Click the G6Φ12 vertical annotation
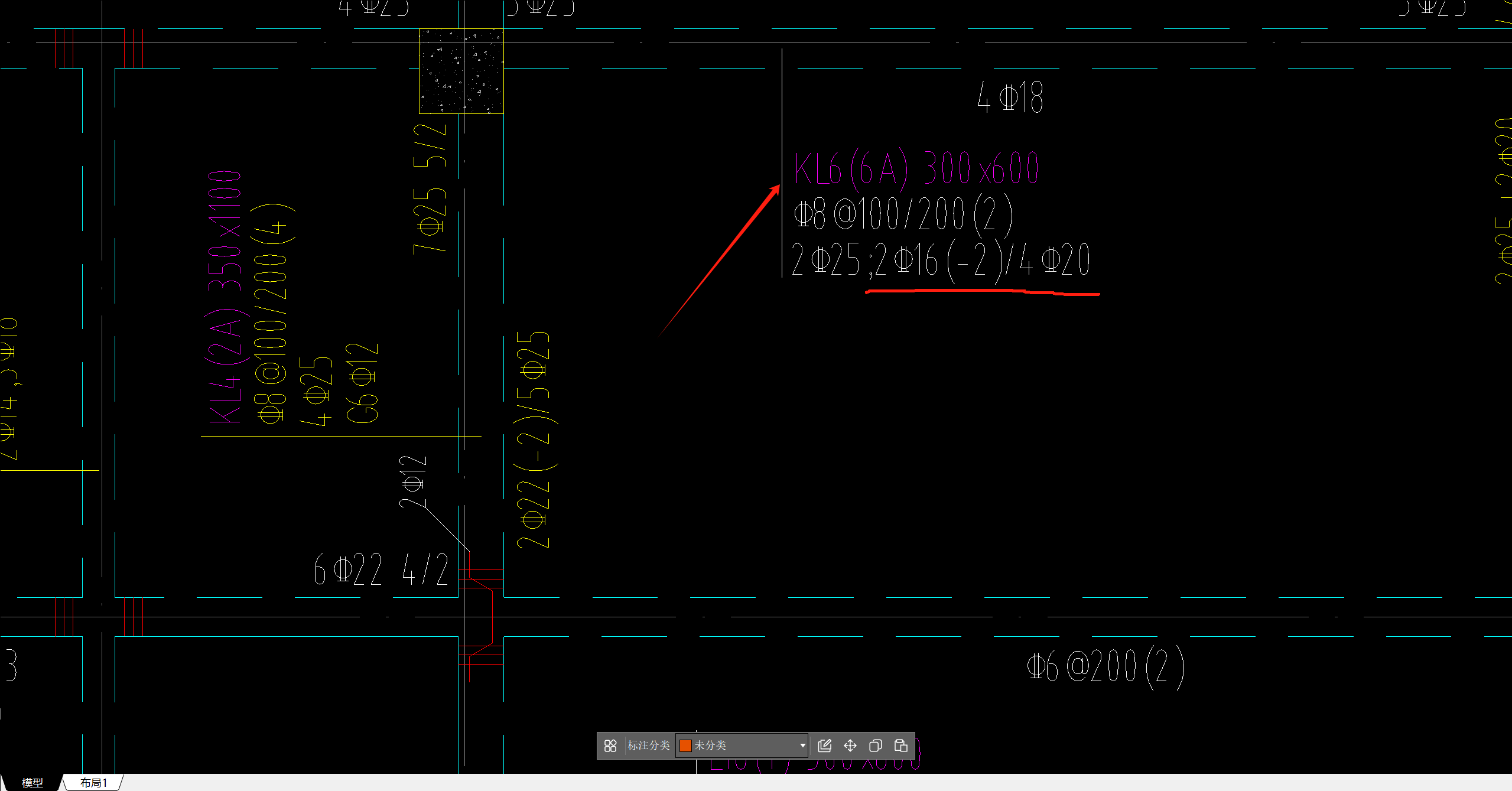The width and height of the screenshot is (1512, 791). tap(362, 383)
